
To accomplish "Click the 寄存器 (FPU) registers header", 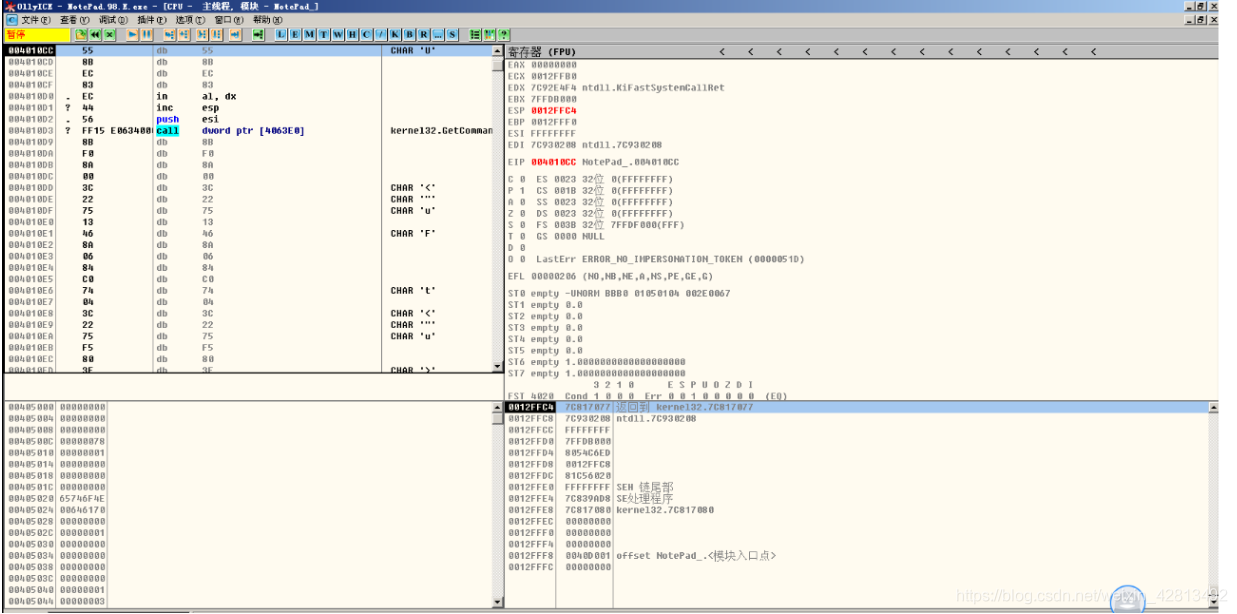I will point(542,51).
